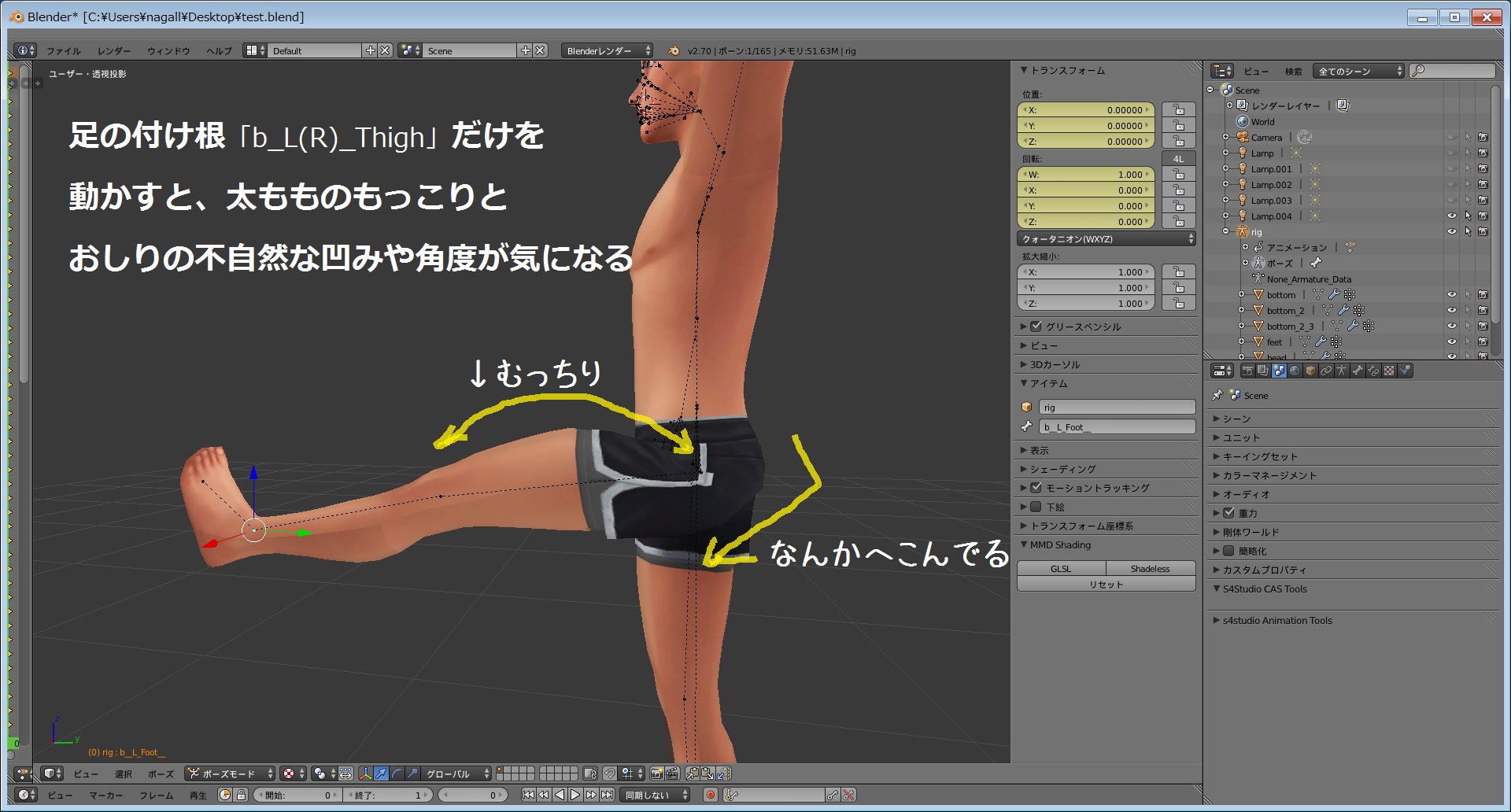Viewport: 1511px width, 812px height.
Task: Click the 終了 end frame field
Action: pyautogui.click(x=388, y=795)
